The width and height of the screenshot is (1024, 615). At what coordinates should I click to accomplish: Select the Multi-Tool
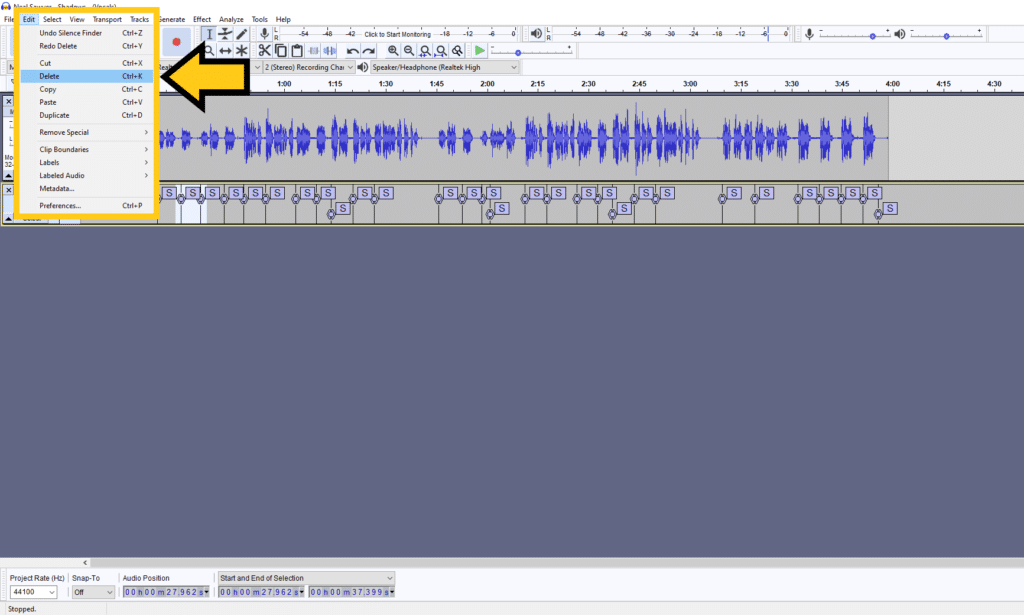point(241,50)
